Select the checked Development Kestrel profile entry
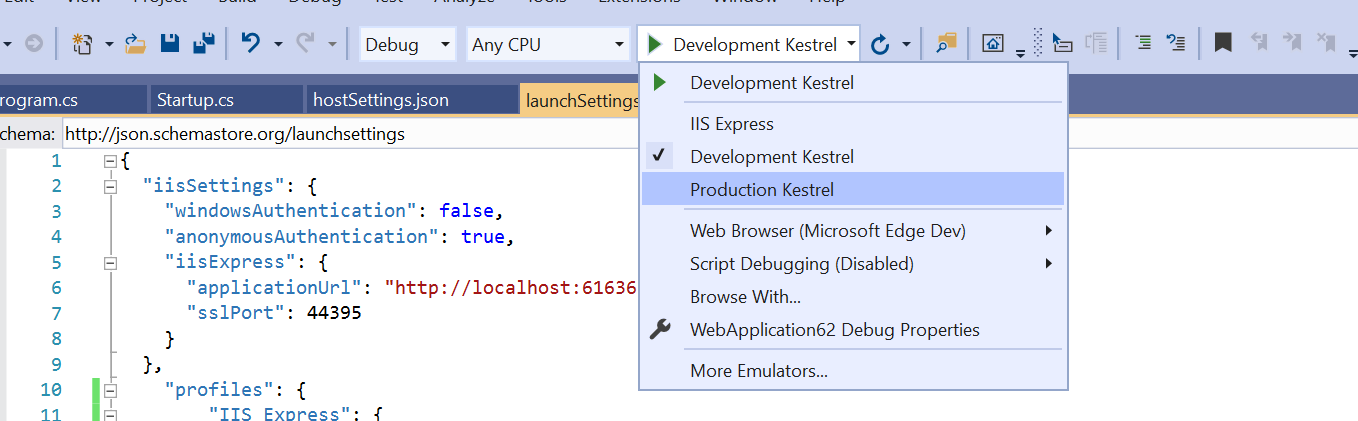Image resolution: width=1358 pixels, height=421 pixels. point(852,157)
